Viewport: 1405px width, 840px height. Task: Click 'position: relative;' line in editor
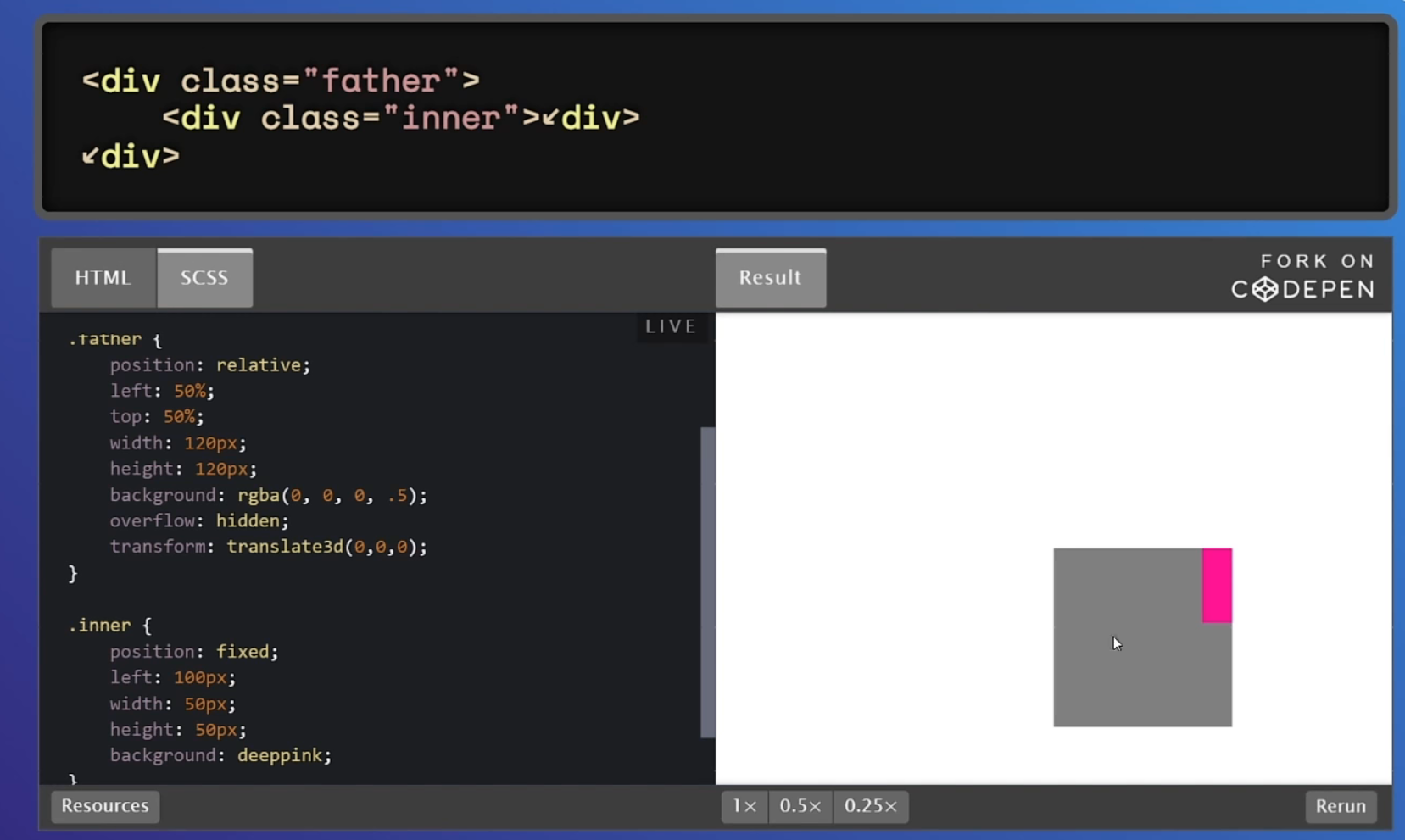point(209,365)
